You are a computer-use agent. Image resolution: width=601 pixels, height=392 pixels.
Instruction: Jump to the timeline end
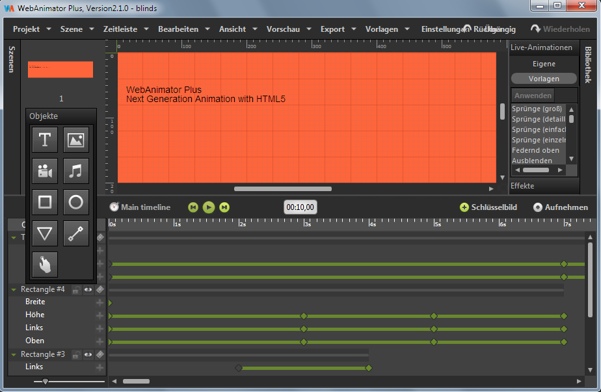click(x=224, y=207)
